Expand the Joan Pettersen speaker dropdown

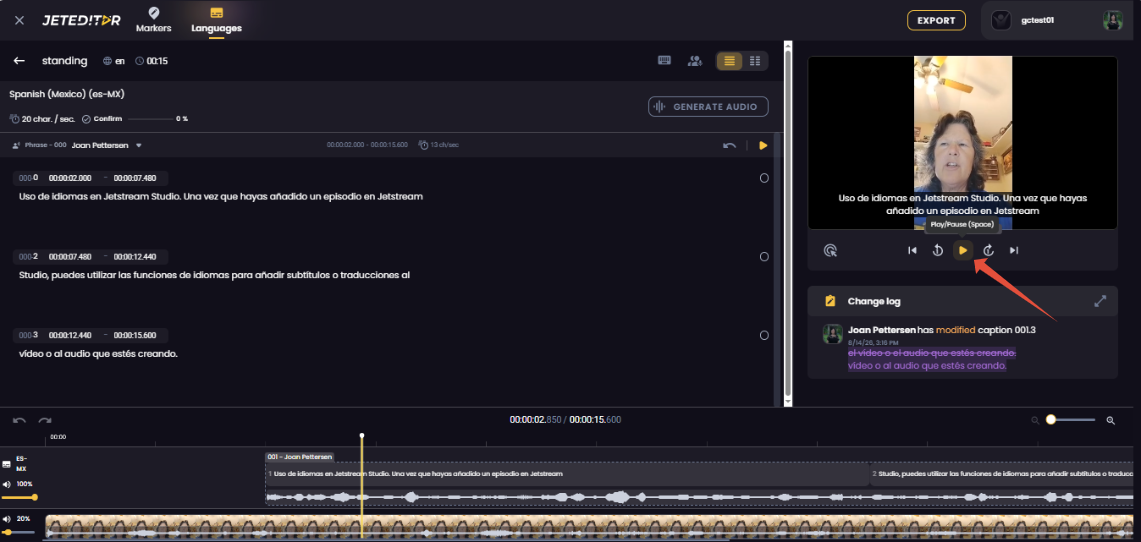tap(138, 146)
